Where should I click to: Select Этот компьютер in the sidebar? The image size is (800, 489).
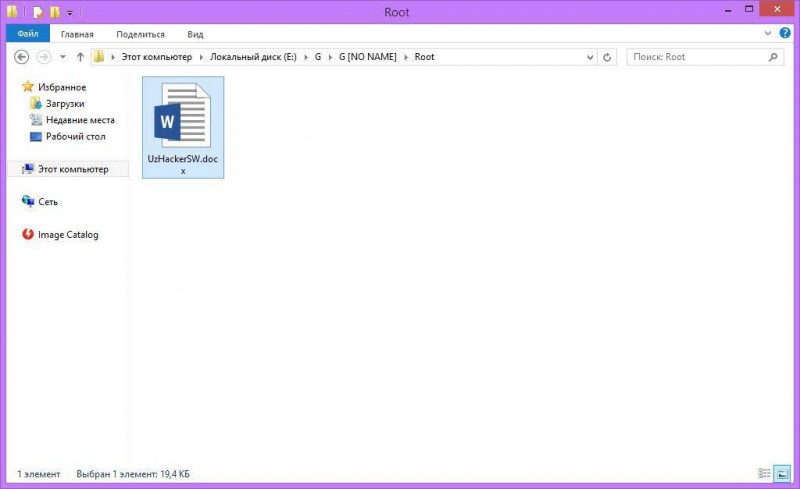click(x=68, y=169)
